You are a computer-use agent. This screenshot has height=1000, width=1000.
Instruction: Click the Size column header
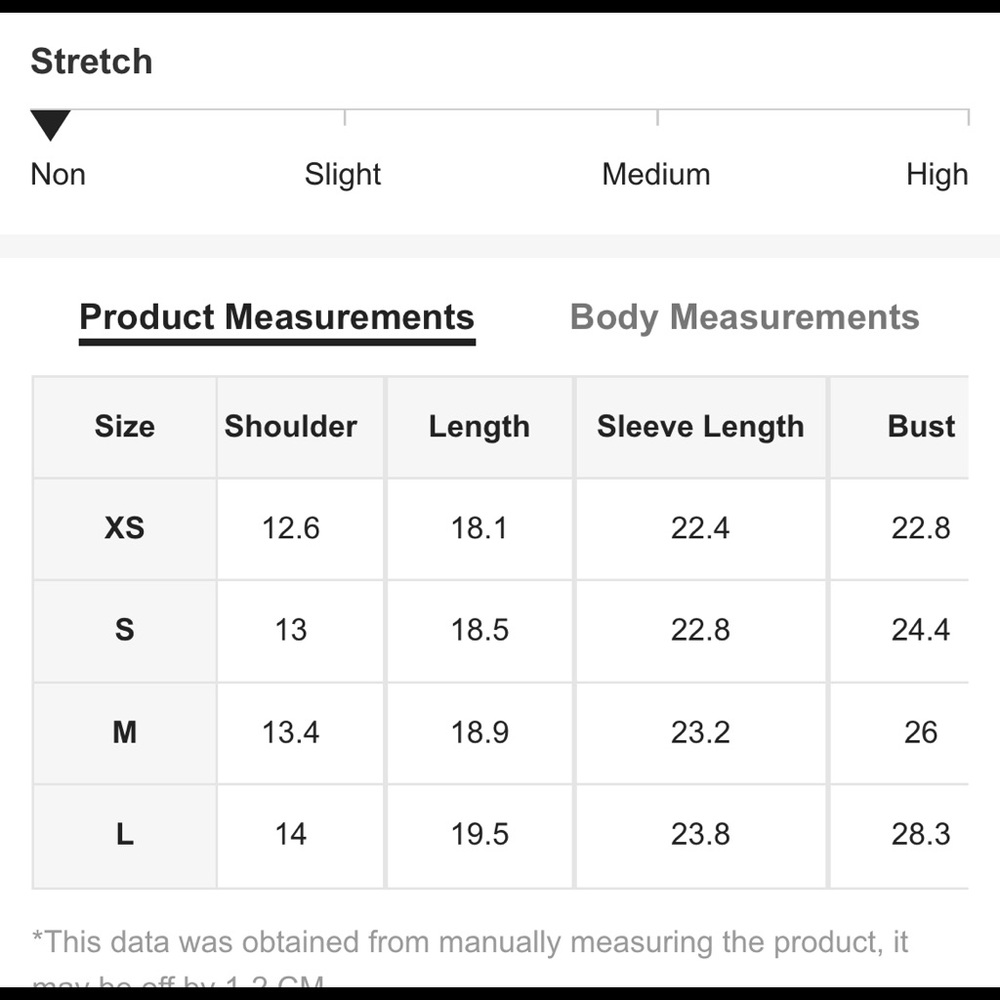(124, 426)
